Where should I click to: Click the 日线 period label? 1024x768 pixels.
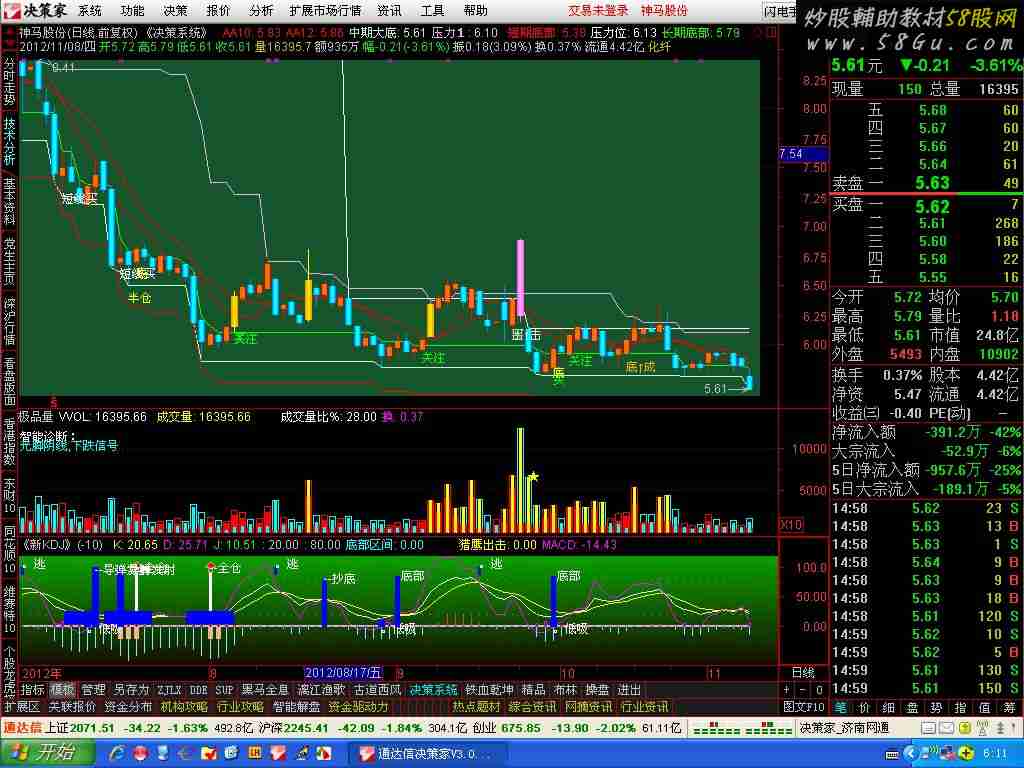click(803, 673)
